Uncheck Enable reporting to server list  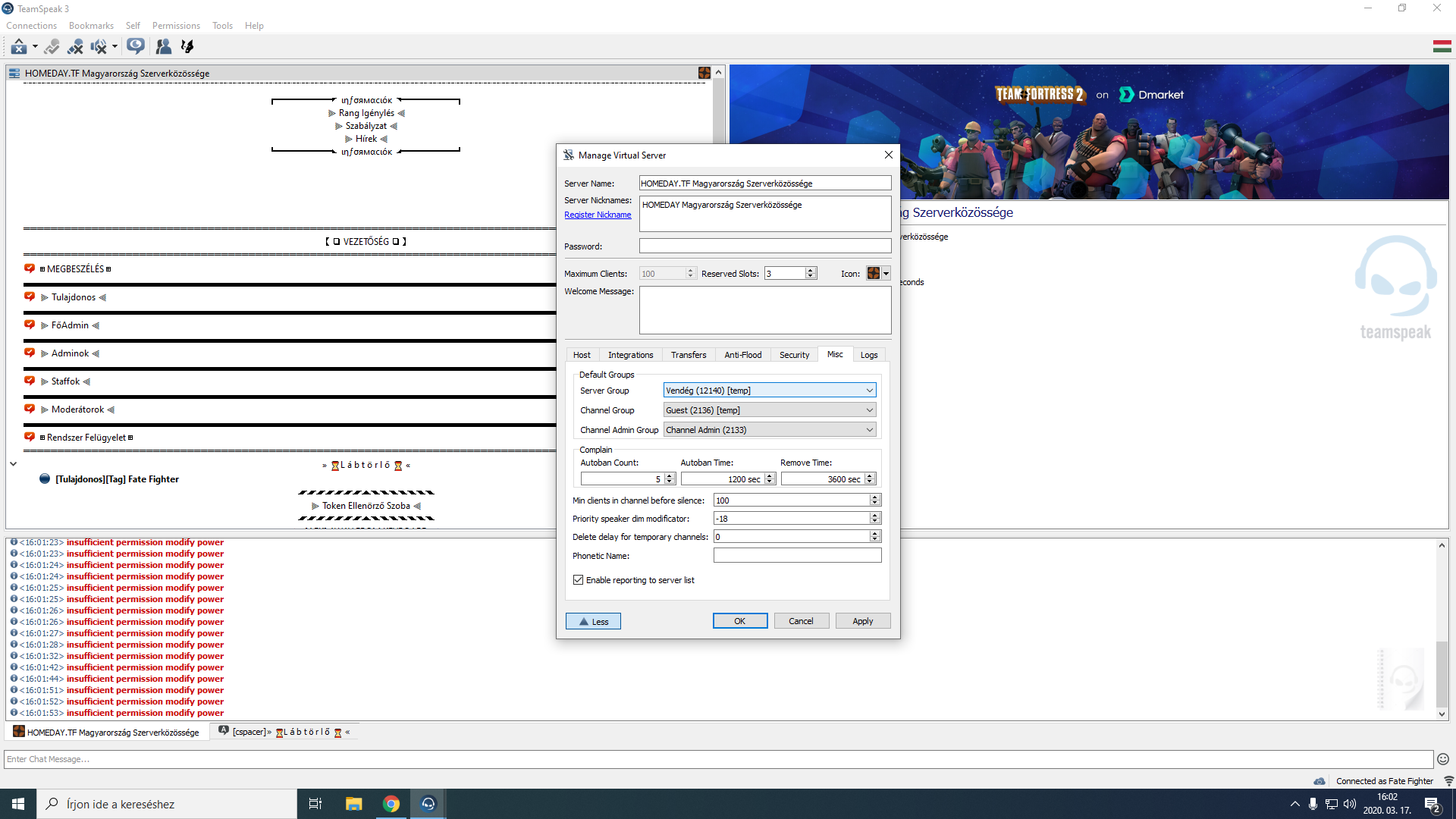[x=579, y=580]
